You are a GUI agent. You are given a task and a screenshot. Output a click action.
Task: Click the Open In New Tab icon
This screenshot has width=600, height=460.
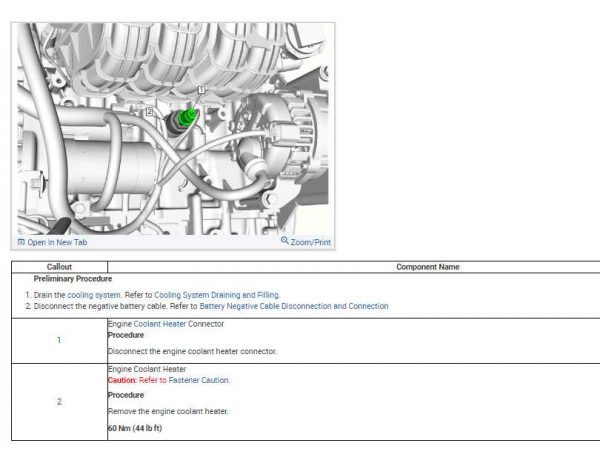point(21,242)
